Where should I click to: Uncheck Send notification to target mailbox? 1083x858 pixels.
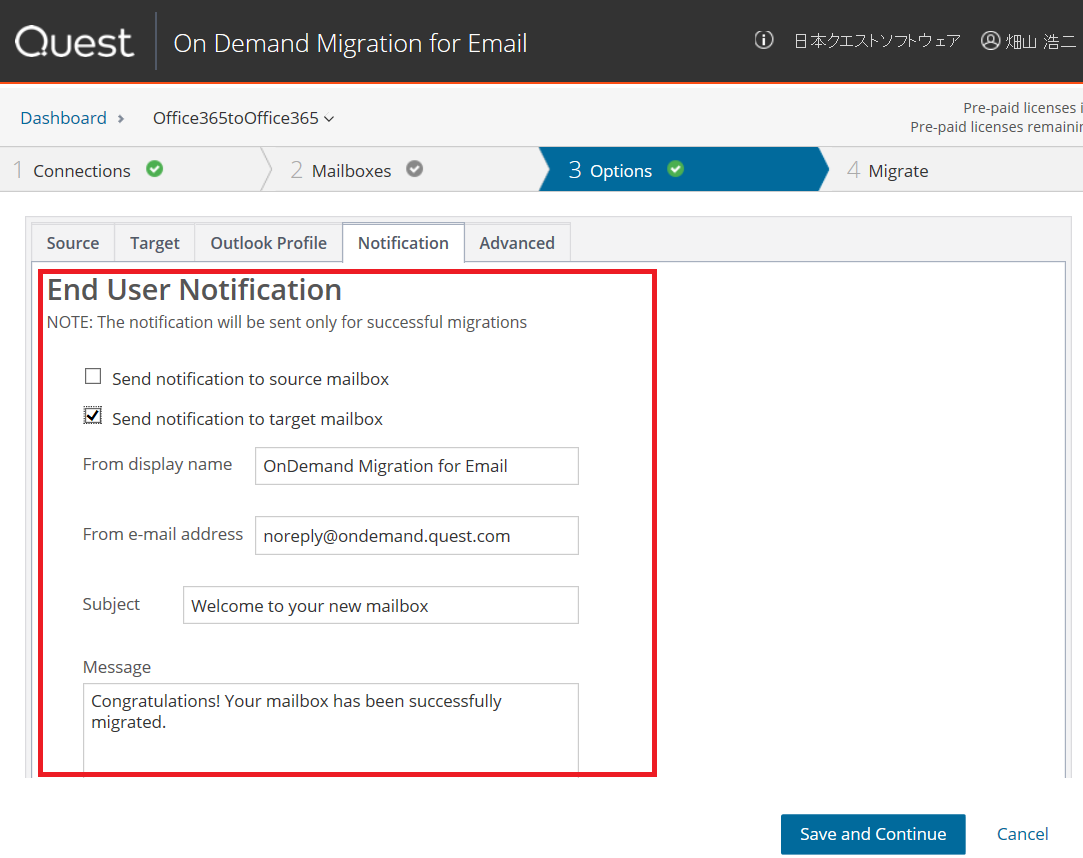(x=93, y=416)
